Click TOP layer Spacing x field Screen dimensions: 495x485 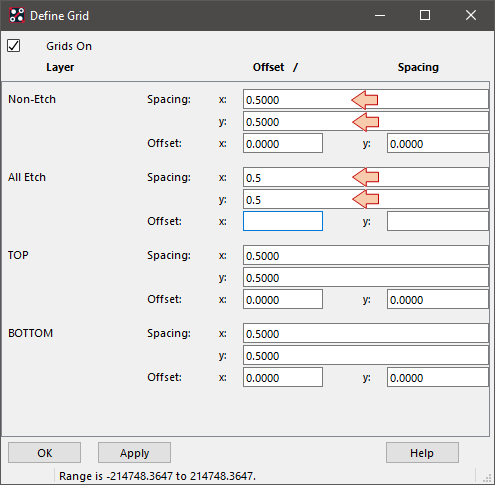(366, 255)
